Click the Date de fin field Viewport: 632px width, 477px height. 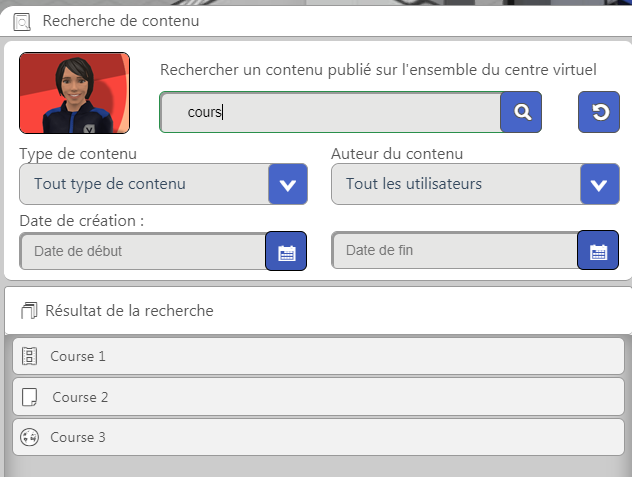click(455, 250)
